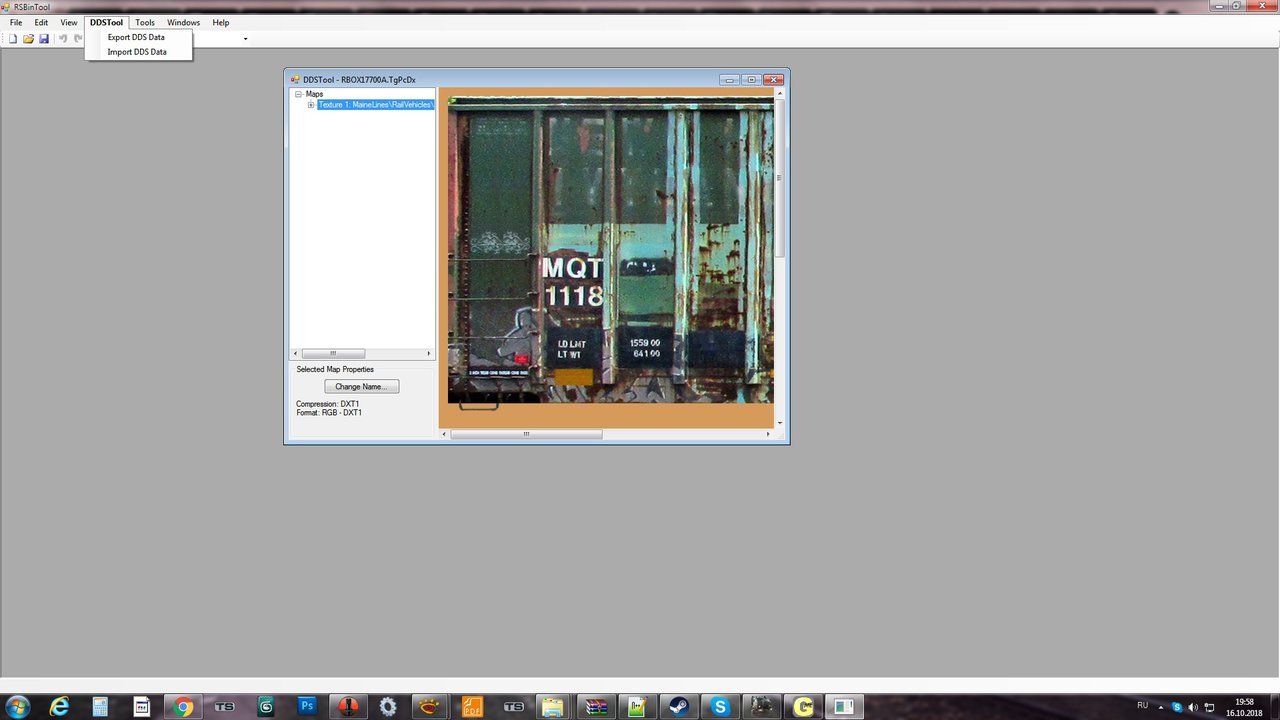Open Skype from the taskbar
The height and width of the screenshot is (720, 1280).
720,706
